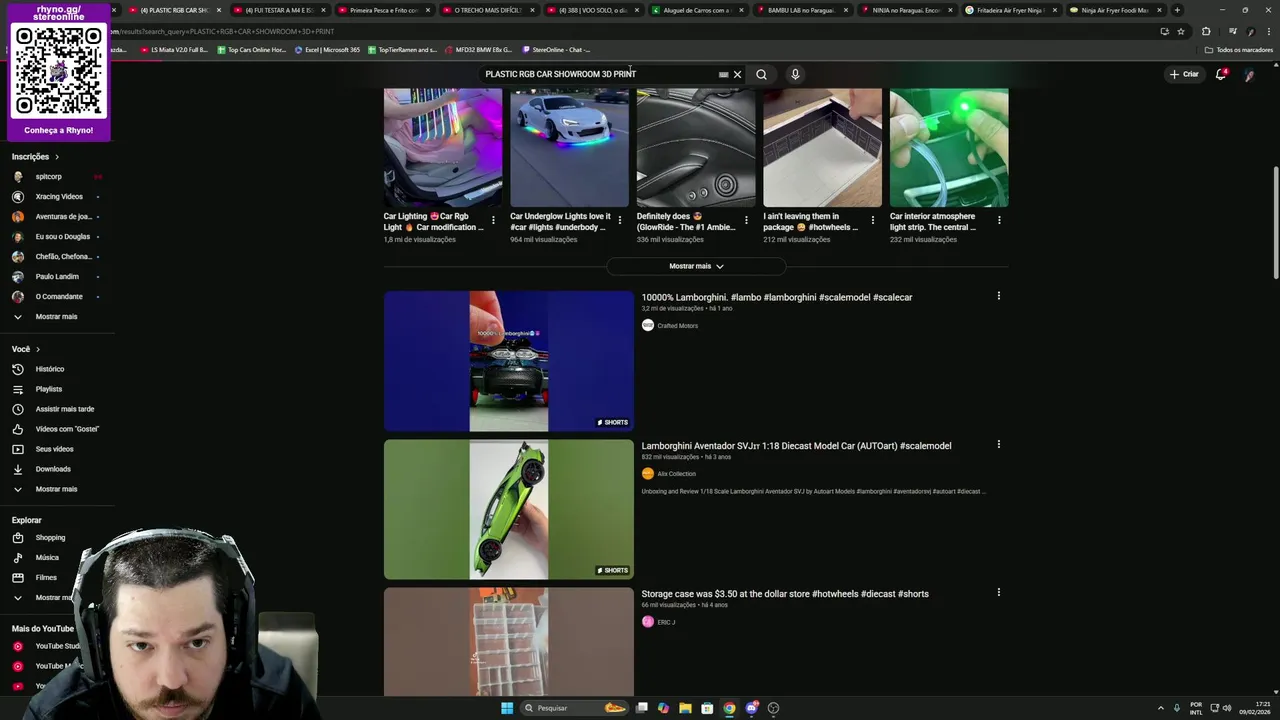
Task: Open options for Storage case video
Action: (x=998, y=592)
